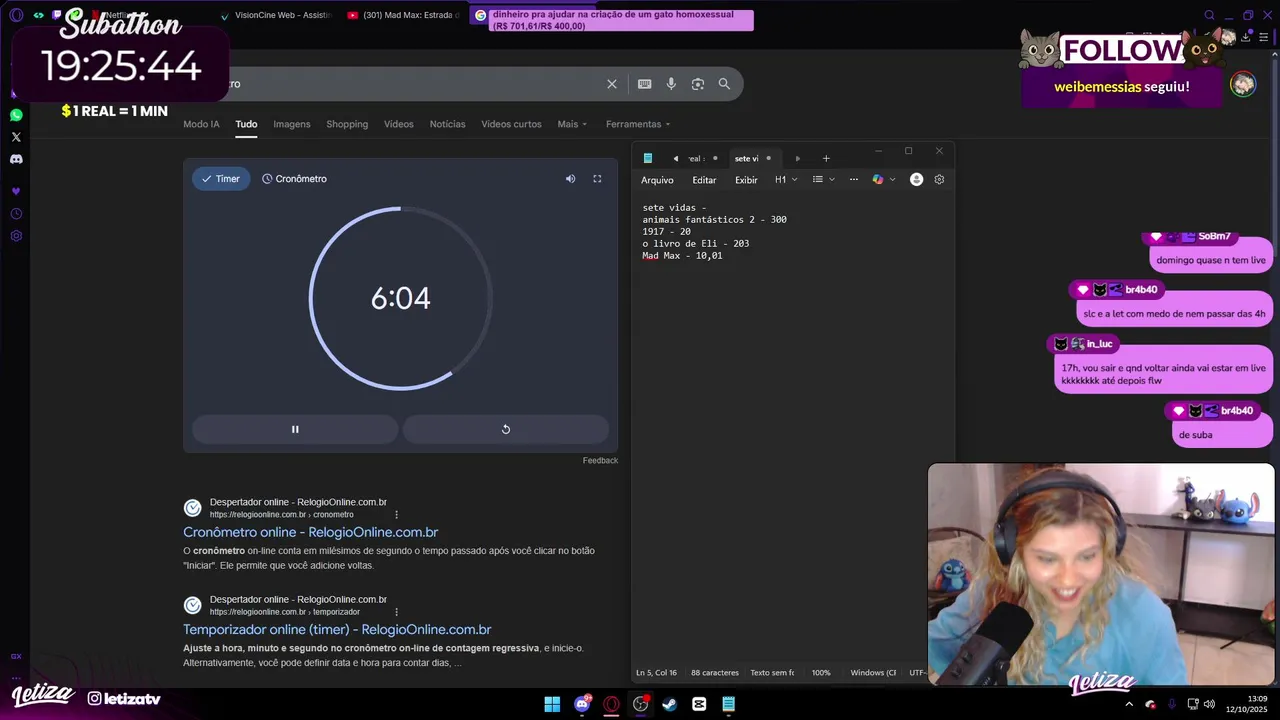Open volume control in system tray

coord(1209,704)
